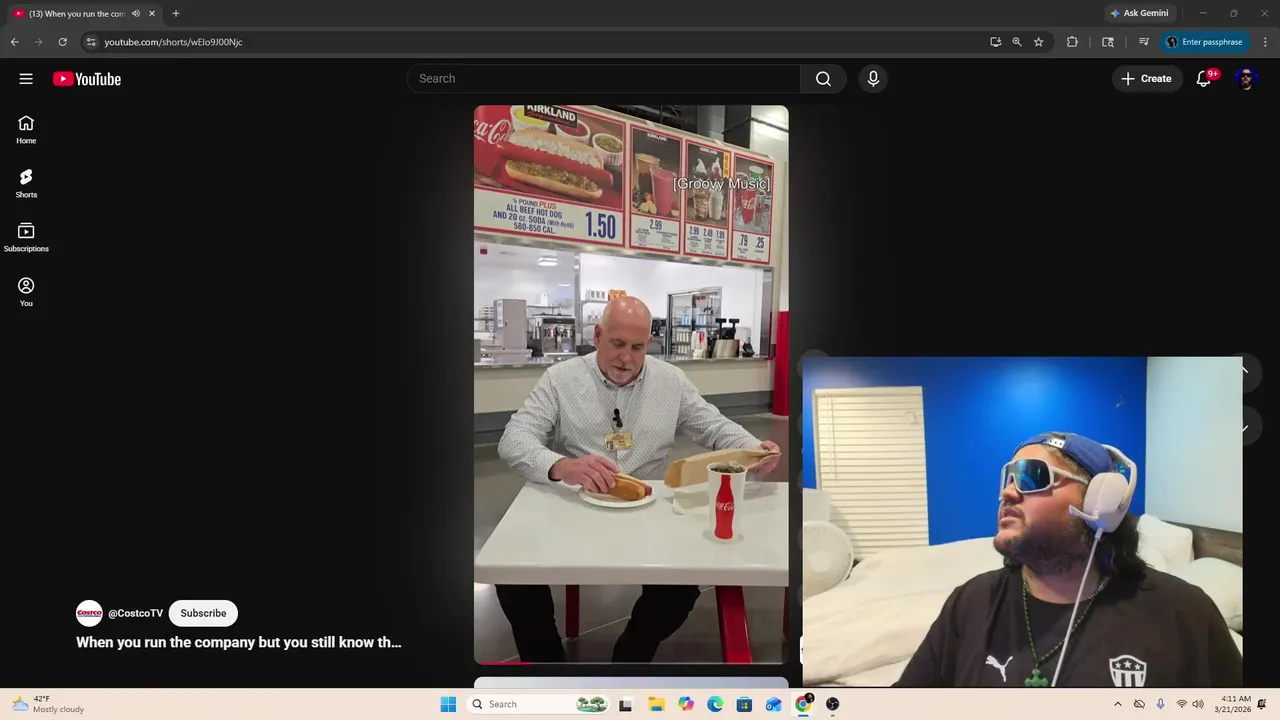1280x720 pixels.
Task: Open the volume control in the tray
Action: [x=1198, y=704]
